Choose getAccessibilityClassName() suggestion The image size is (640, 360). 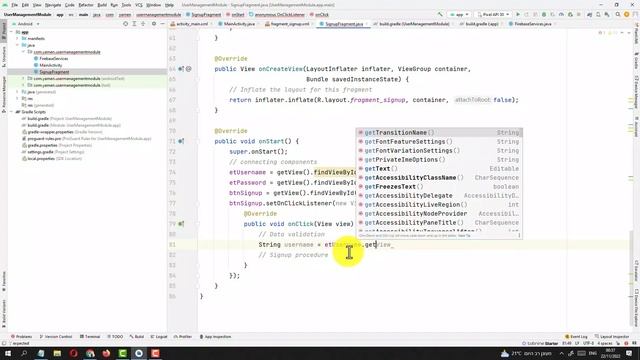tap(439, 178)
